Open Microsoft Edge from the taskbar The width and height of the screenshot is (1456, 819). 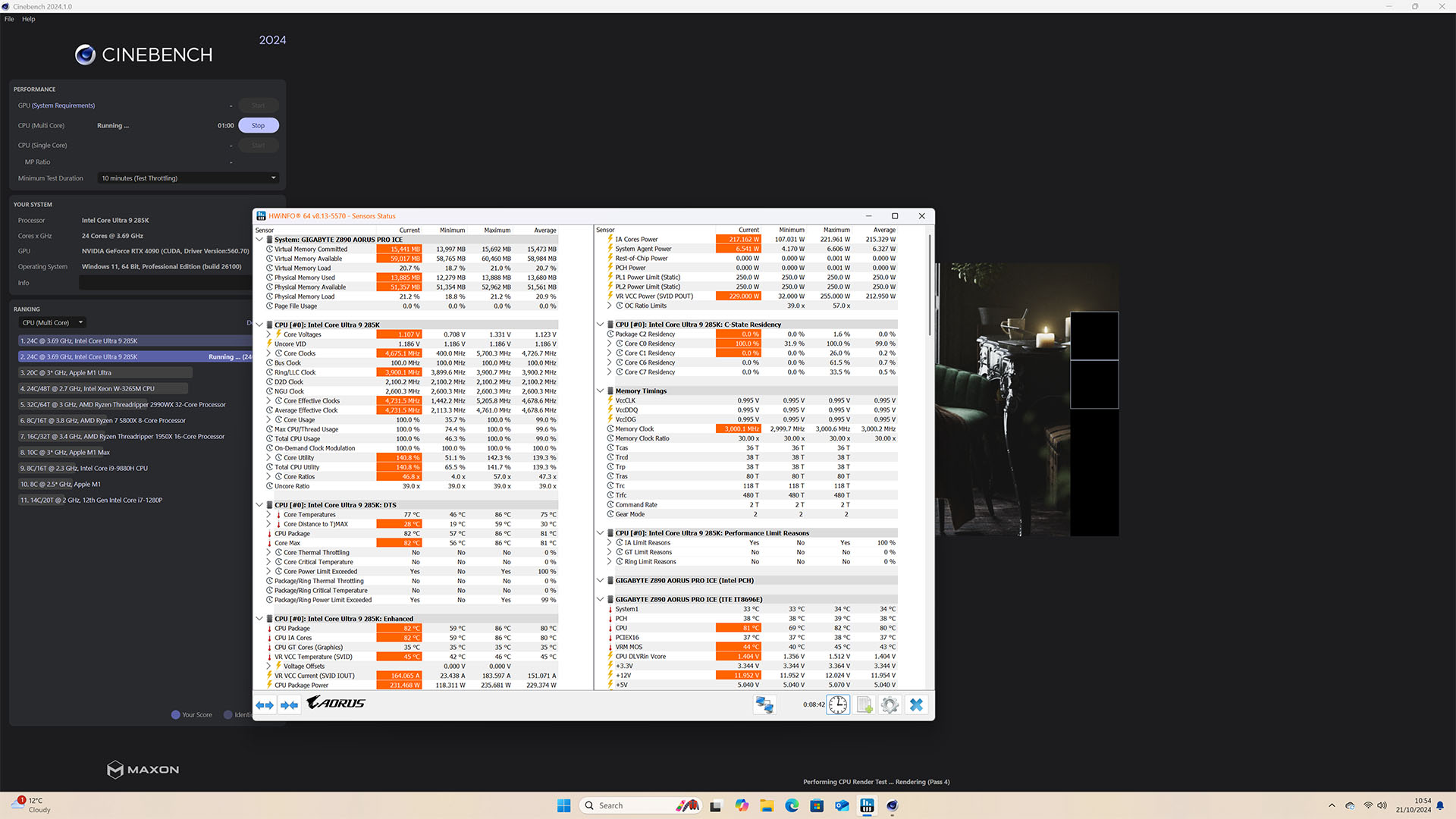point(792,805)
